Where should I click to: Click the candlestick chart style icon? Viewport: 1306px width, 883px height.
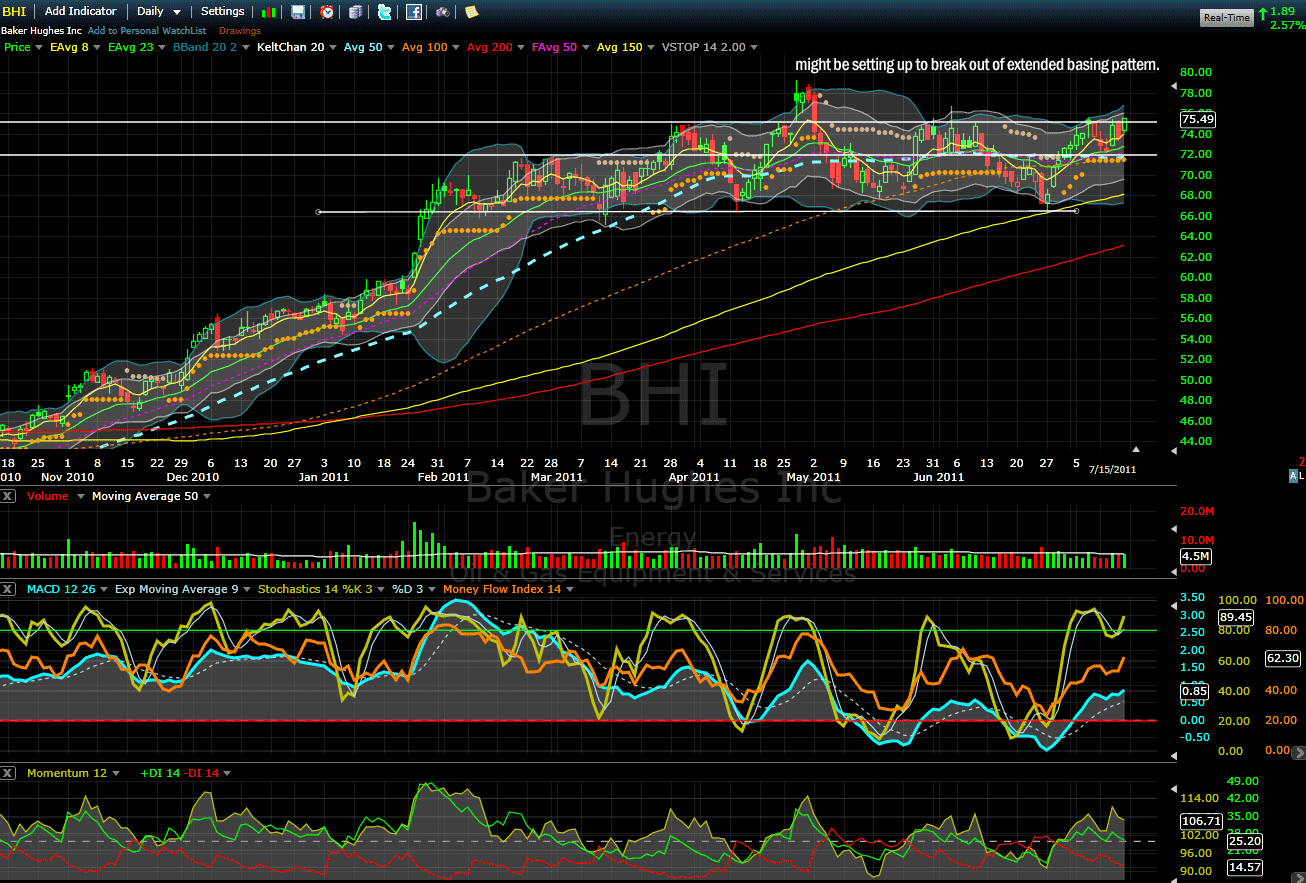click(270, 12)
